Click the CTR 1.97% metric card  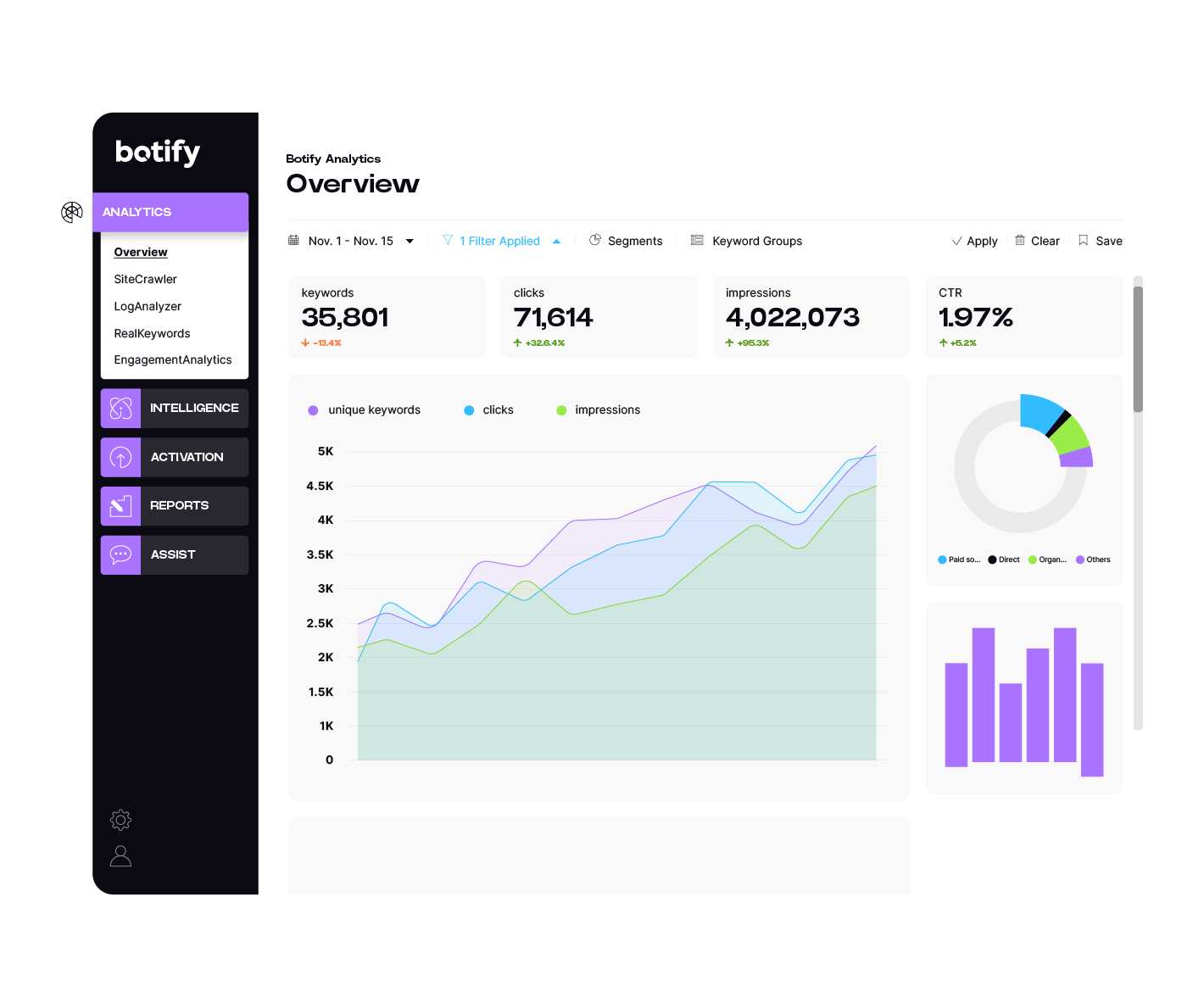1024,317
